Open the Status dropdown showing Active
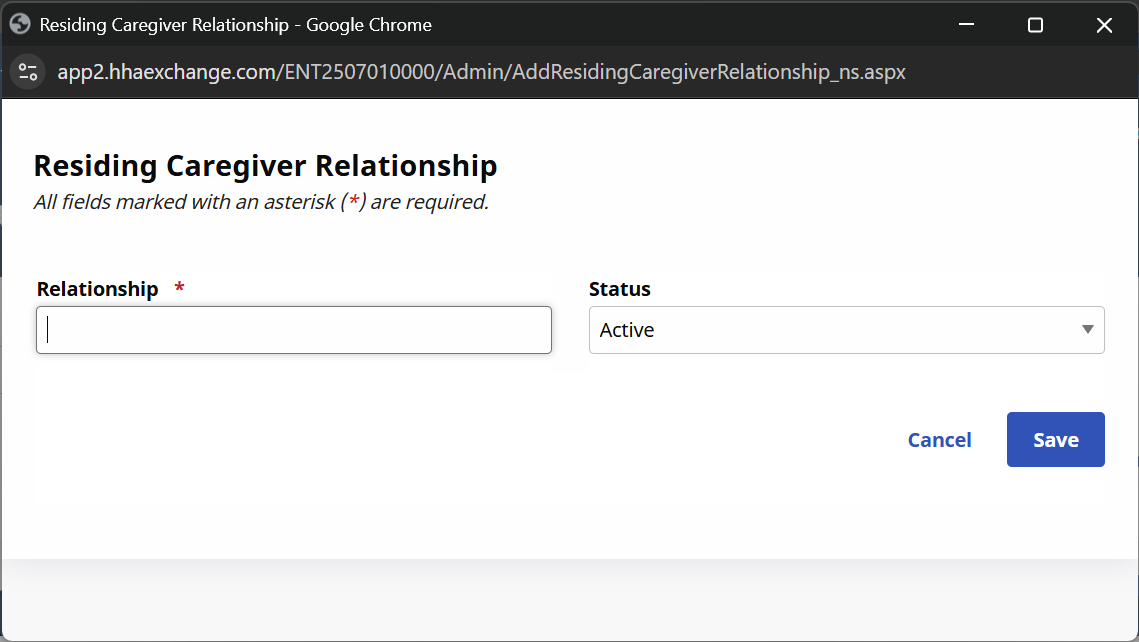The width and height of the screenshot is (1139, 642). 846,330
